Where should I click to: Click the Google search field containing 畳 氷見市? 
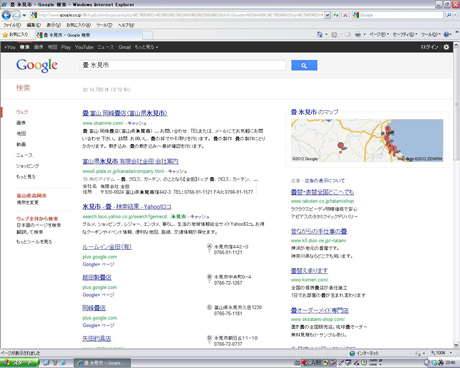(182, 65)
